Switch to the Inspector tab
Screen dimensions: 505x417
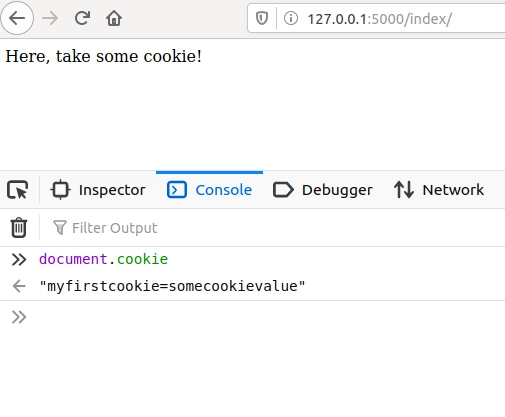[98, 190]
